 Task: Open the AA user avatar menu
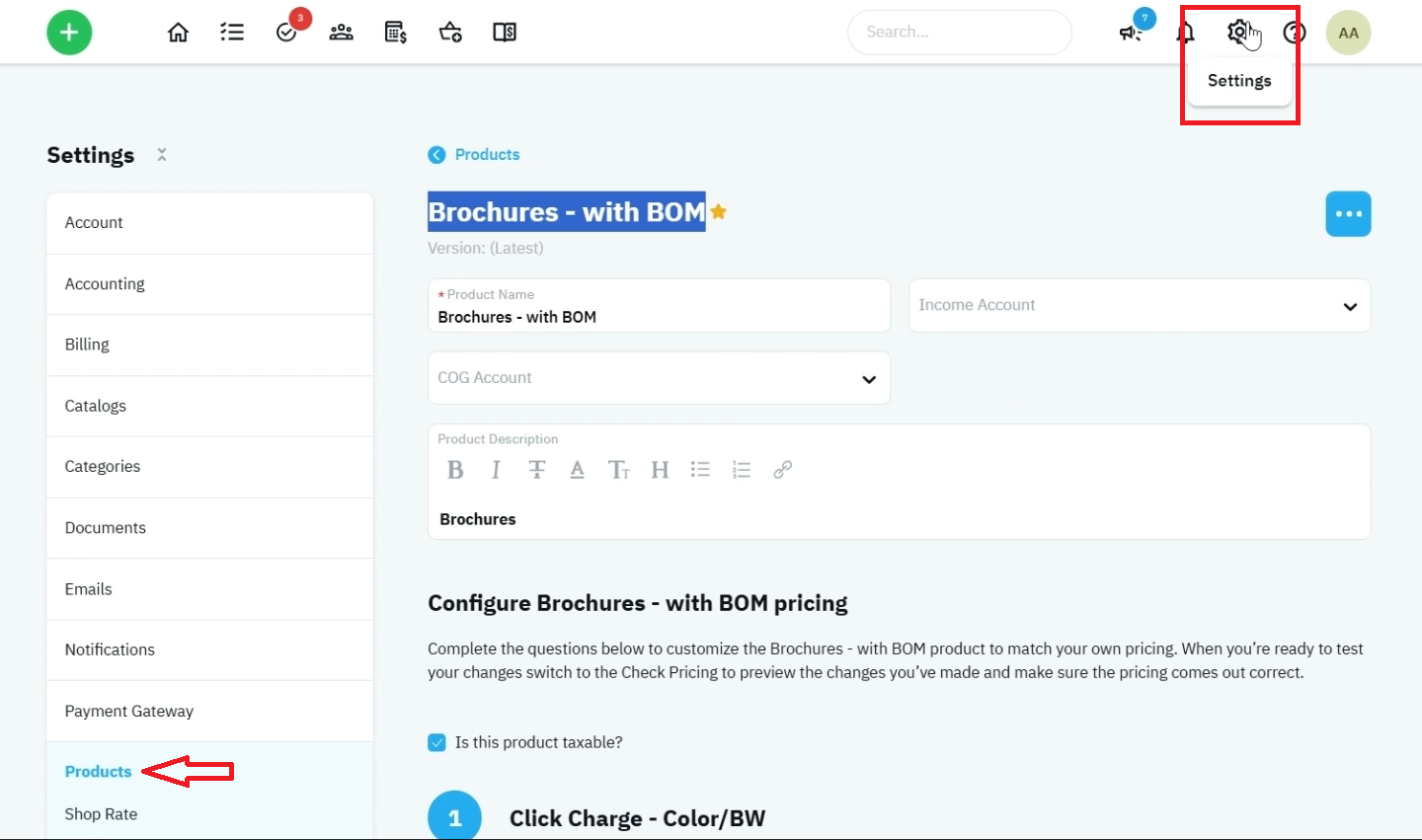pyautogui.click(x=1348, y=33)
